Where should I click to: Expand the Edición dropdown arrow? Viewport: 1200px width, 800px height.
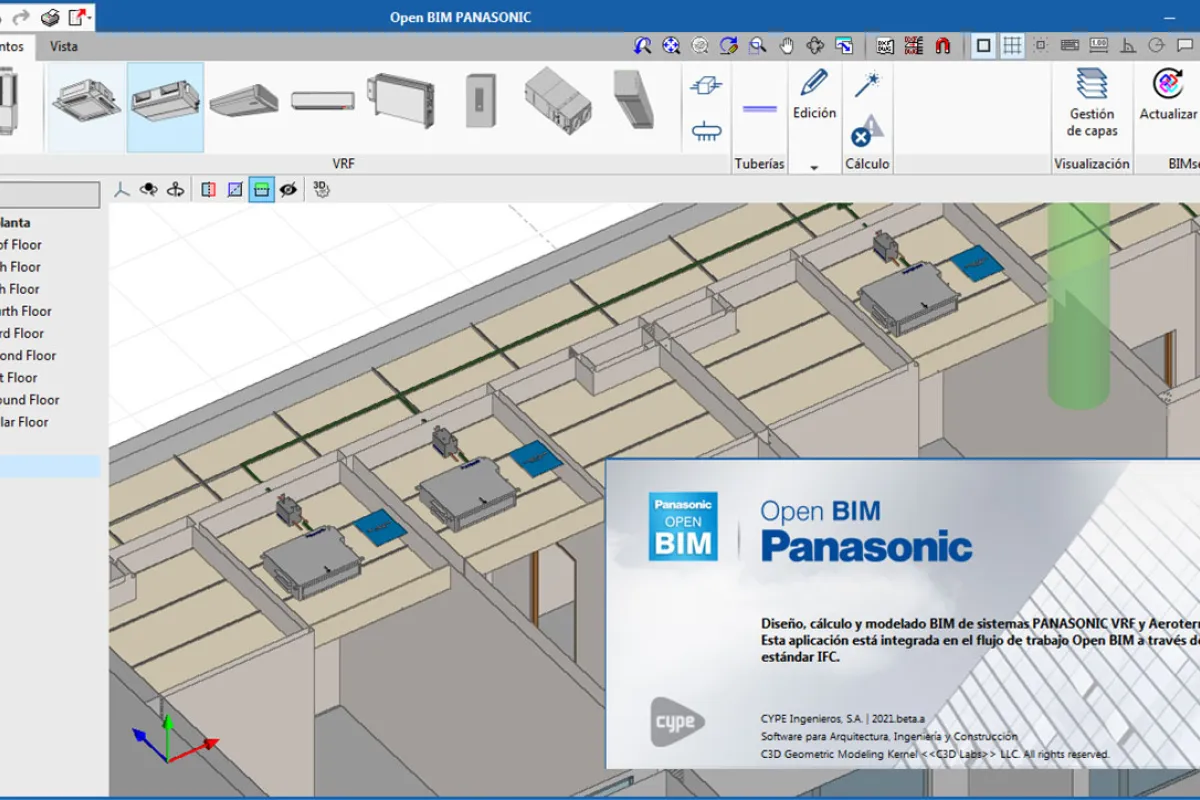(x=814, y=167)
